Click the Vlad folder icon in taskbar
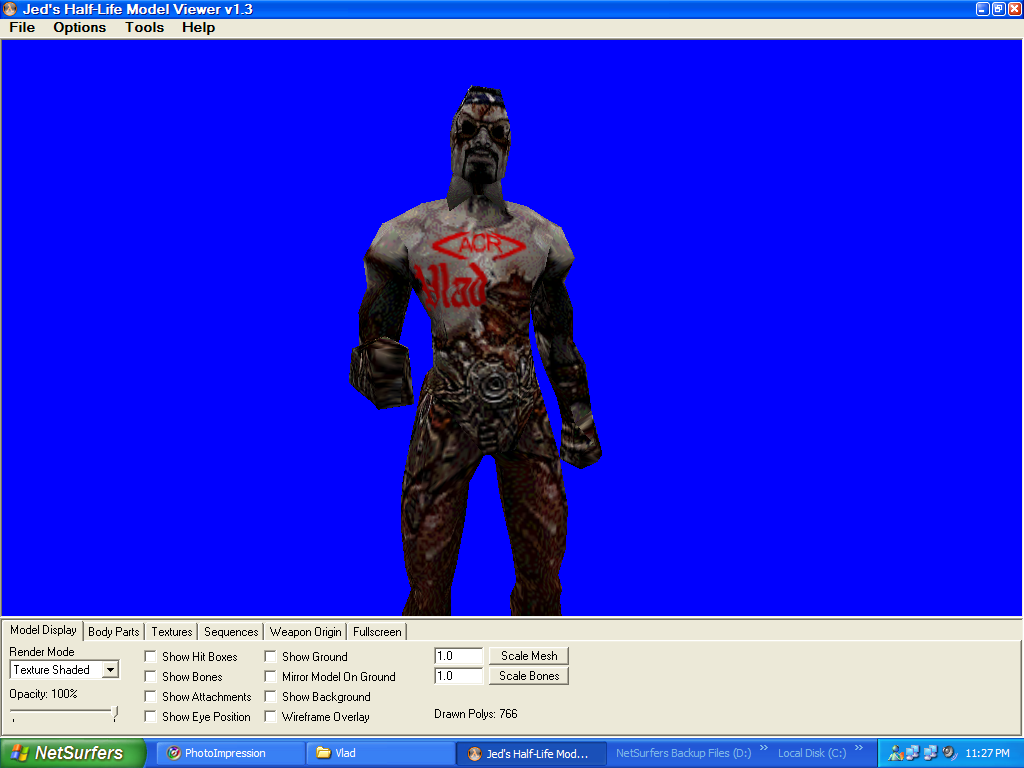 pyautogui.click(x=323, y=753)
